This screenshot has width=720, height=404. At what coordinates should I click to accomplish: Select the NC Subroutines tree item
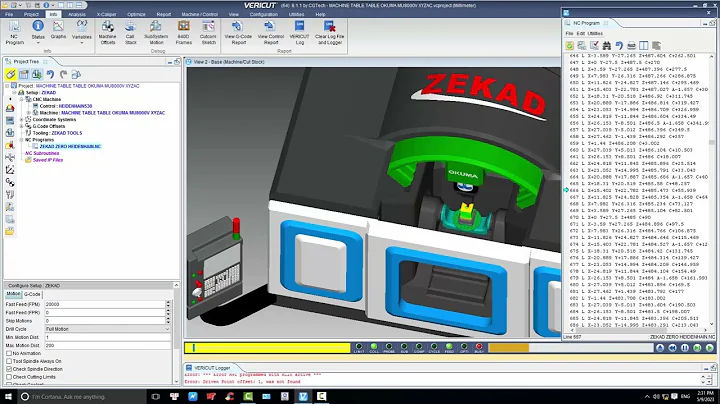(x=42, y=153)
